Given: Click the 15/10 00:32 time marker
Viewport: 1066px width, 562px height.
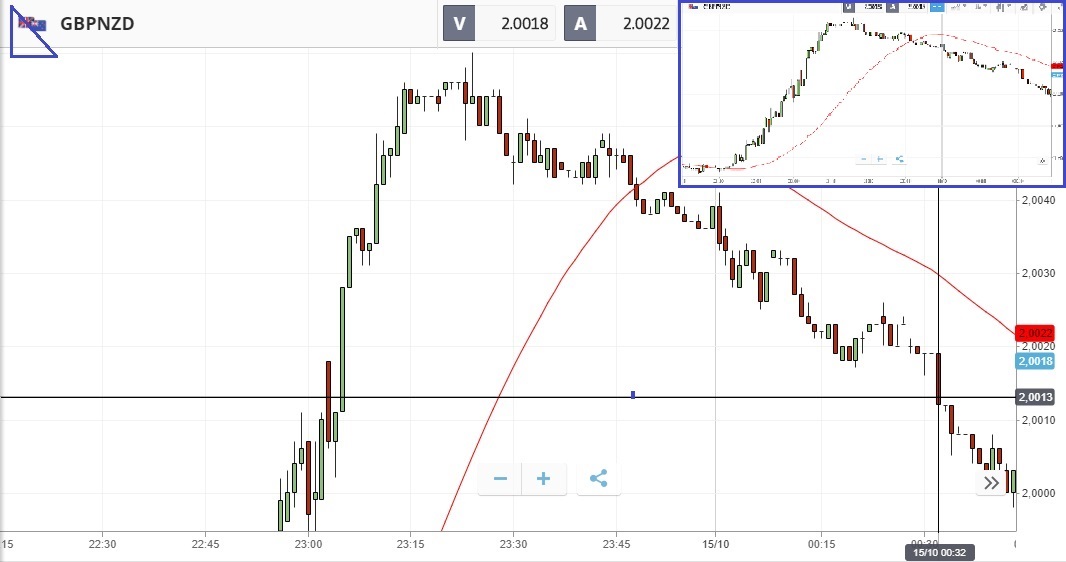Looking at the screenshot, I should point(939,552).
